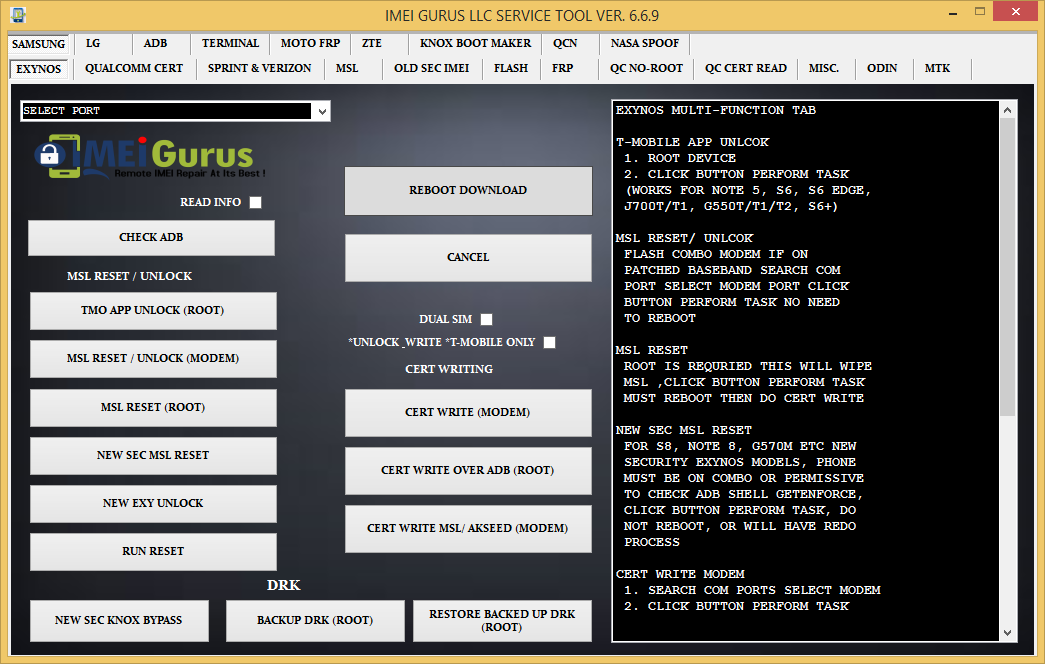
Task: Click NEW SEC KNOX BYPASS button
Action: point(119,621)
